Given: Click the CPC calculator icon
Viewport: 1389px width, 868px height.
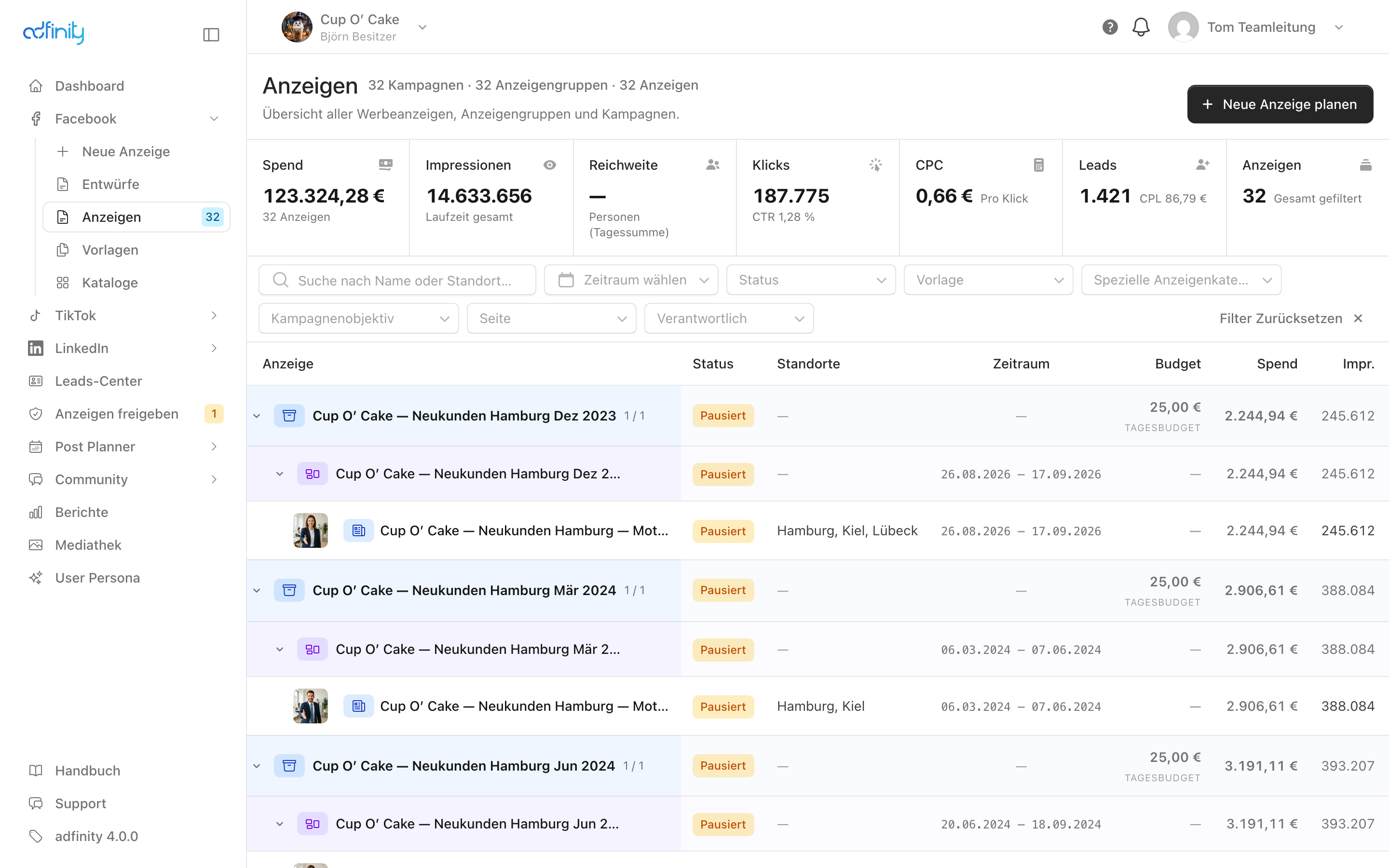Looking at the screenshot, I should (x=1038, y=165).
